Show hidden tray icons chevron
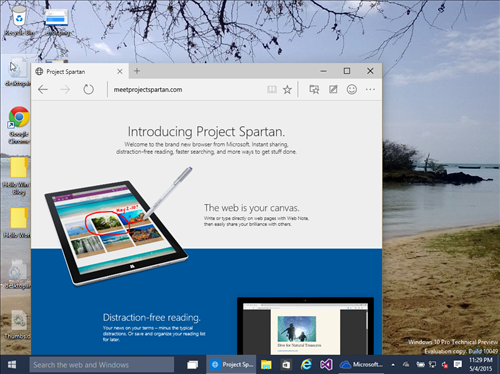Screen dimensions: 500x374 point(393,365)
